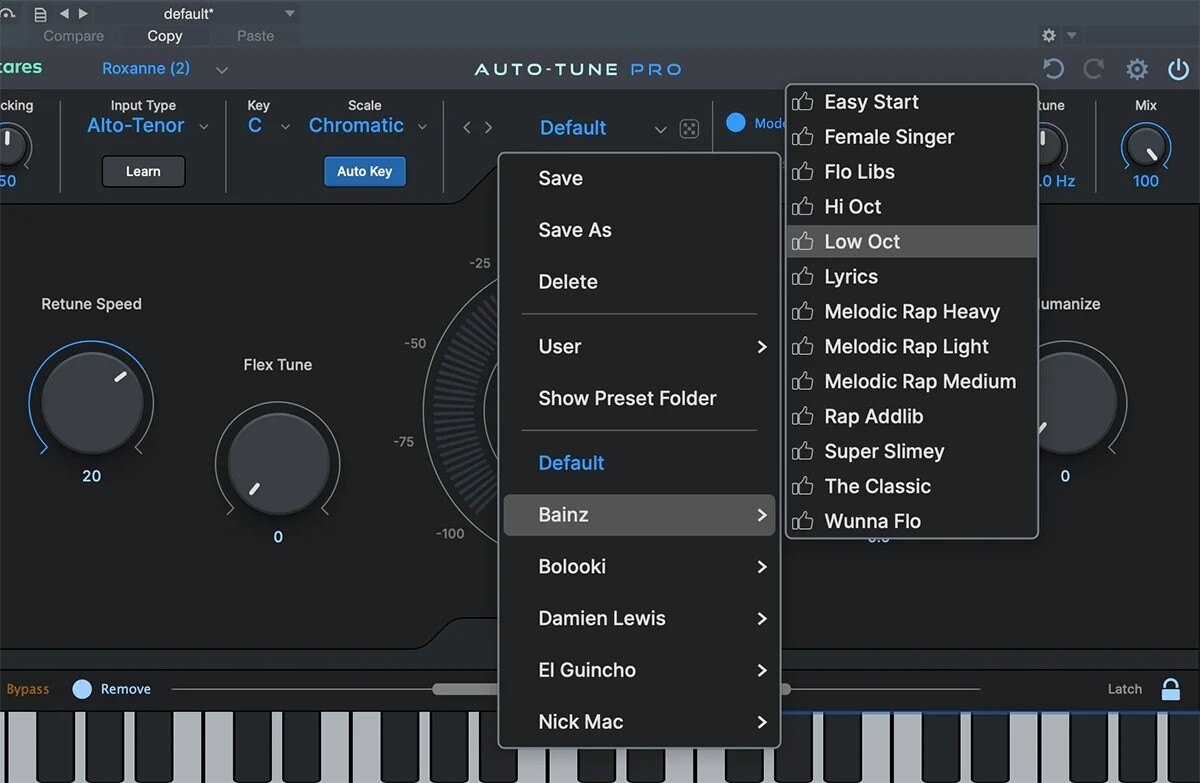Click the lock icon beside Latch

(1170, 689)
